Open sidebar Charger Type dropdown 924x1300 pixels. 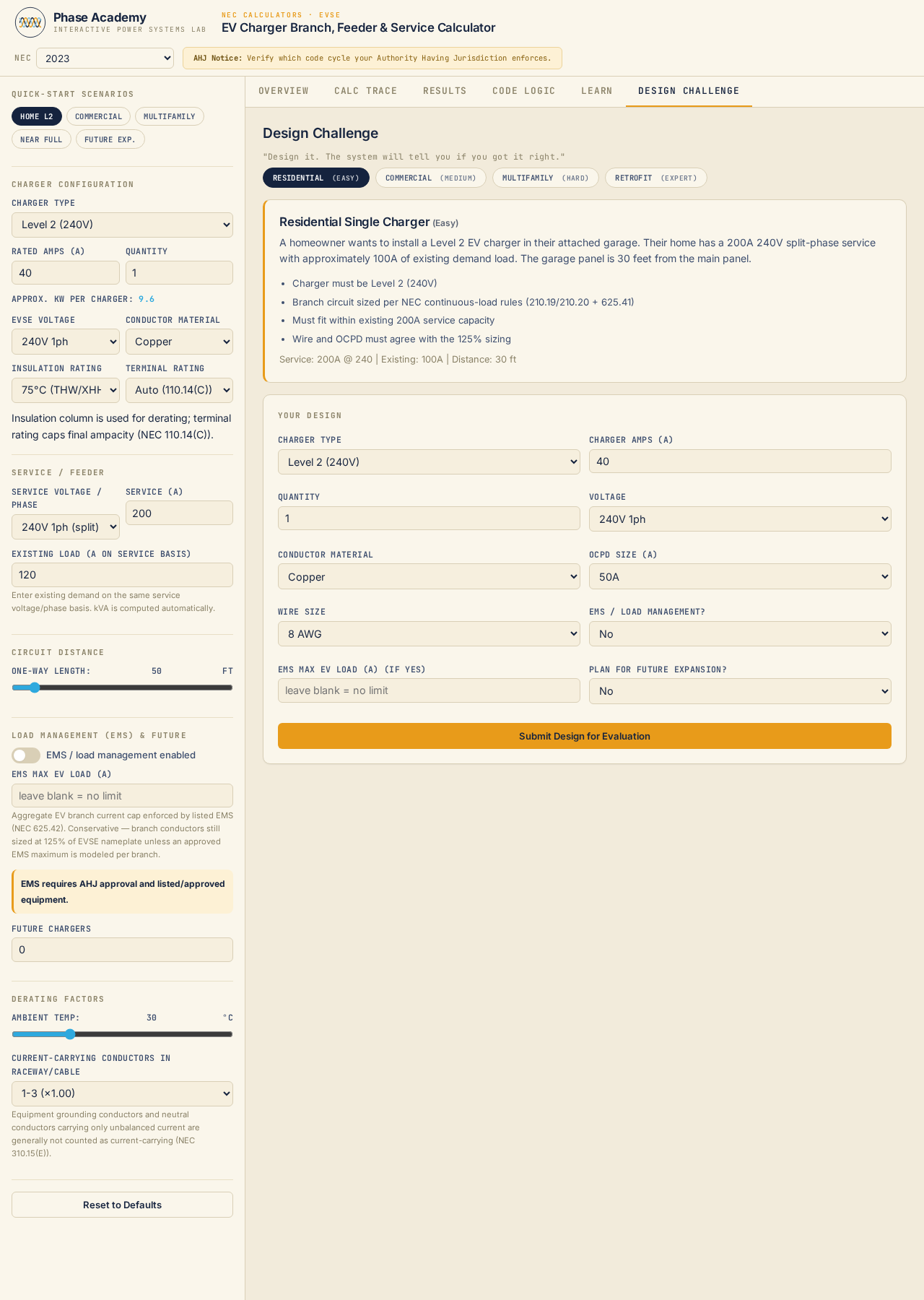(x=122, y=225)
